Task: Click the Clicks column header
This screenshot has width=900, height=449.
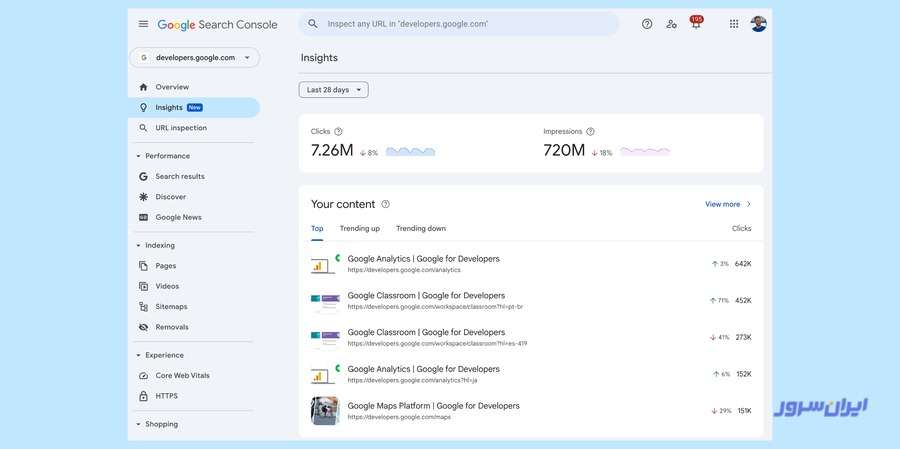Action: tap(742, 229)
